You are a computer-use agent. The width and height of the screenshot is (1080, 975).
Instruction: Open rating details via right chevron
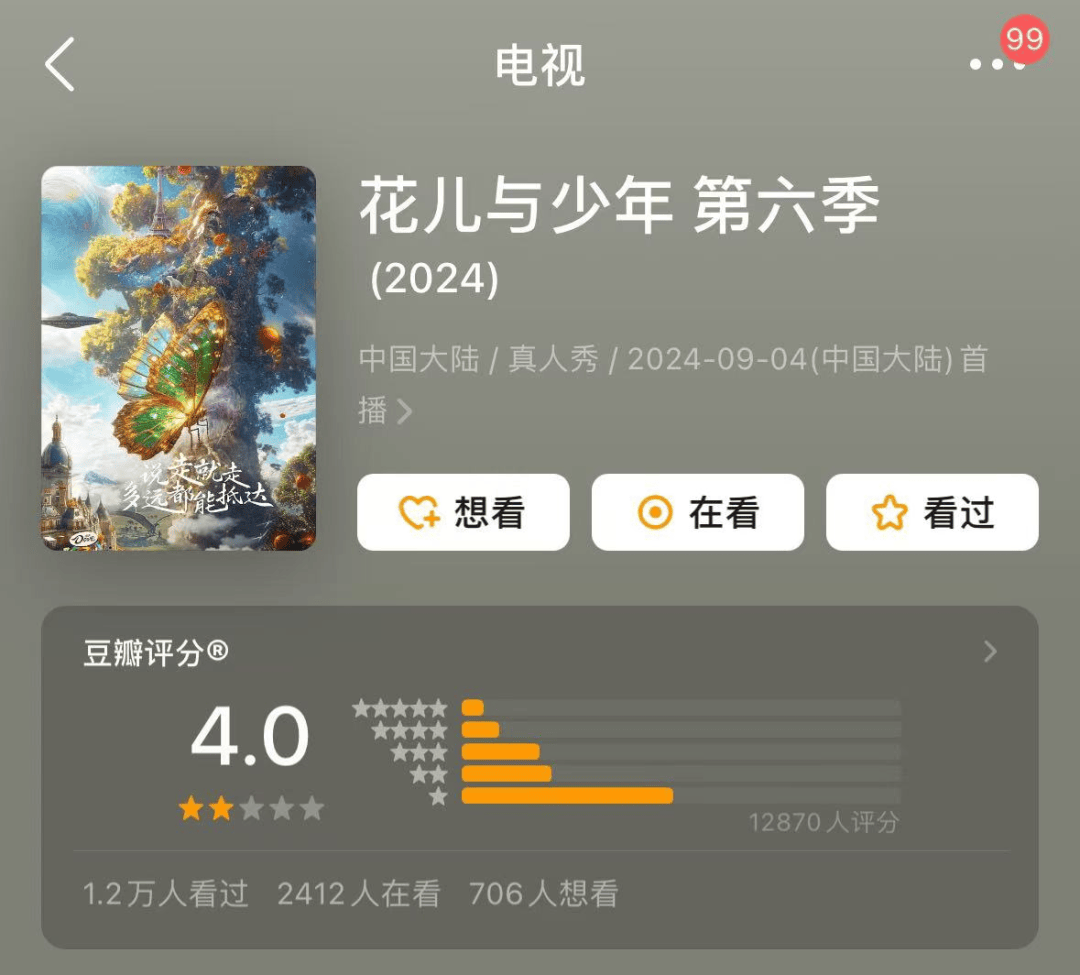990,651
